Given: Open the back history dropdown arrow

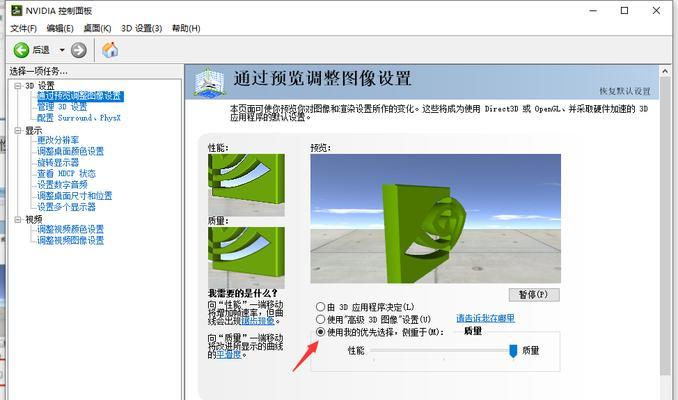Looking at the screenshot, I should point(62,50).
